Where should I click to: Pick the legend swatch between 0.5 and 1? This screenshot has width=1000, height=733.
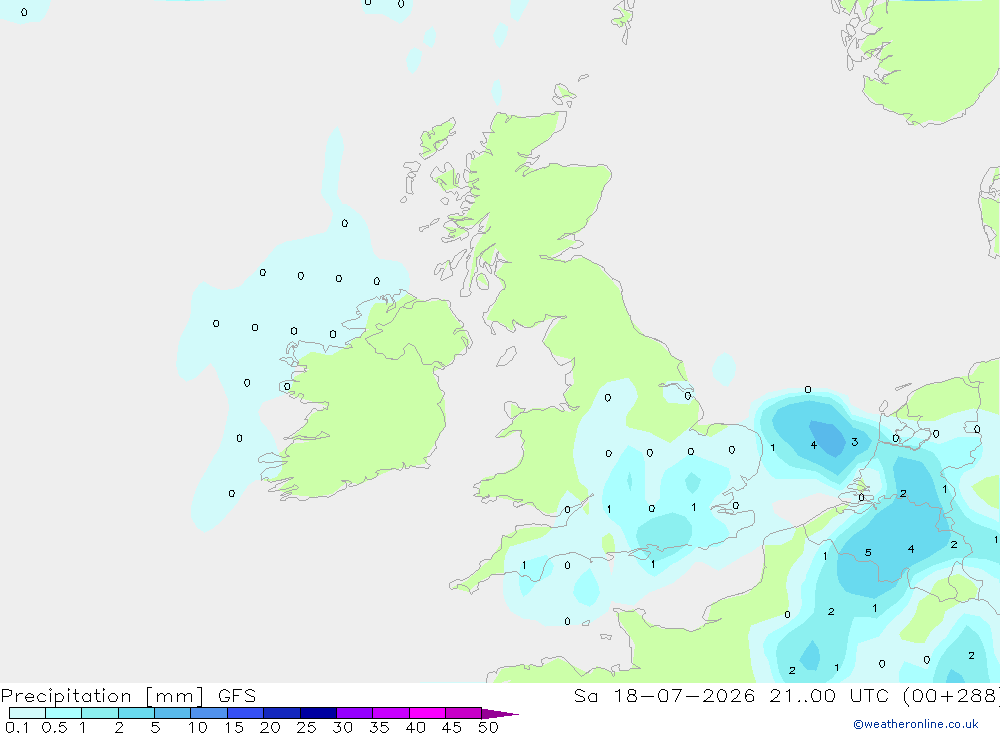tap(64, 713)
